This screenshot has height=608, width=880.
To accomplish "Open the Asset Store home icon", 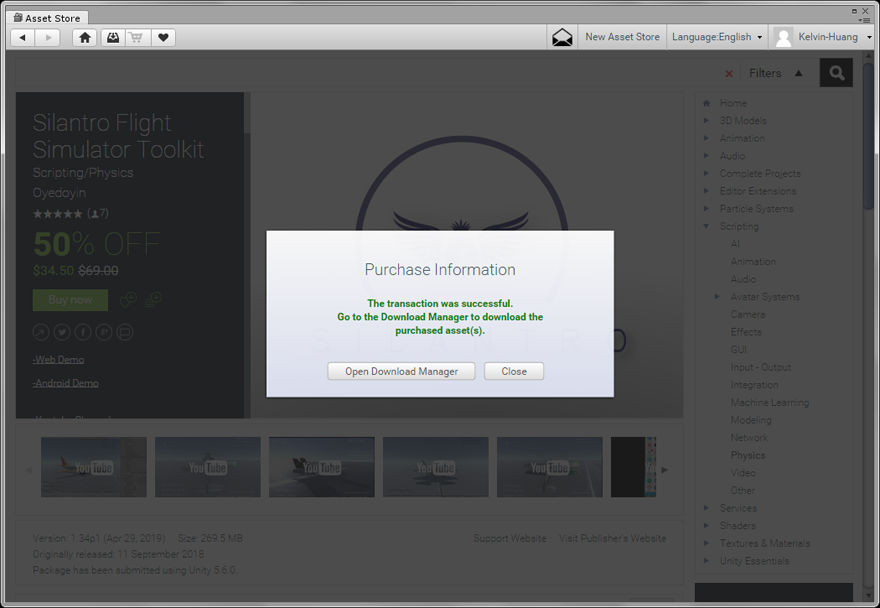I will tap(85, 38).
